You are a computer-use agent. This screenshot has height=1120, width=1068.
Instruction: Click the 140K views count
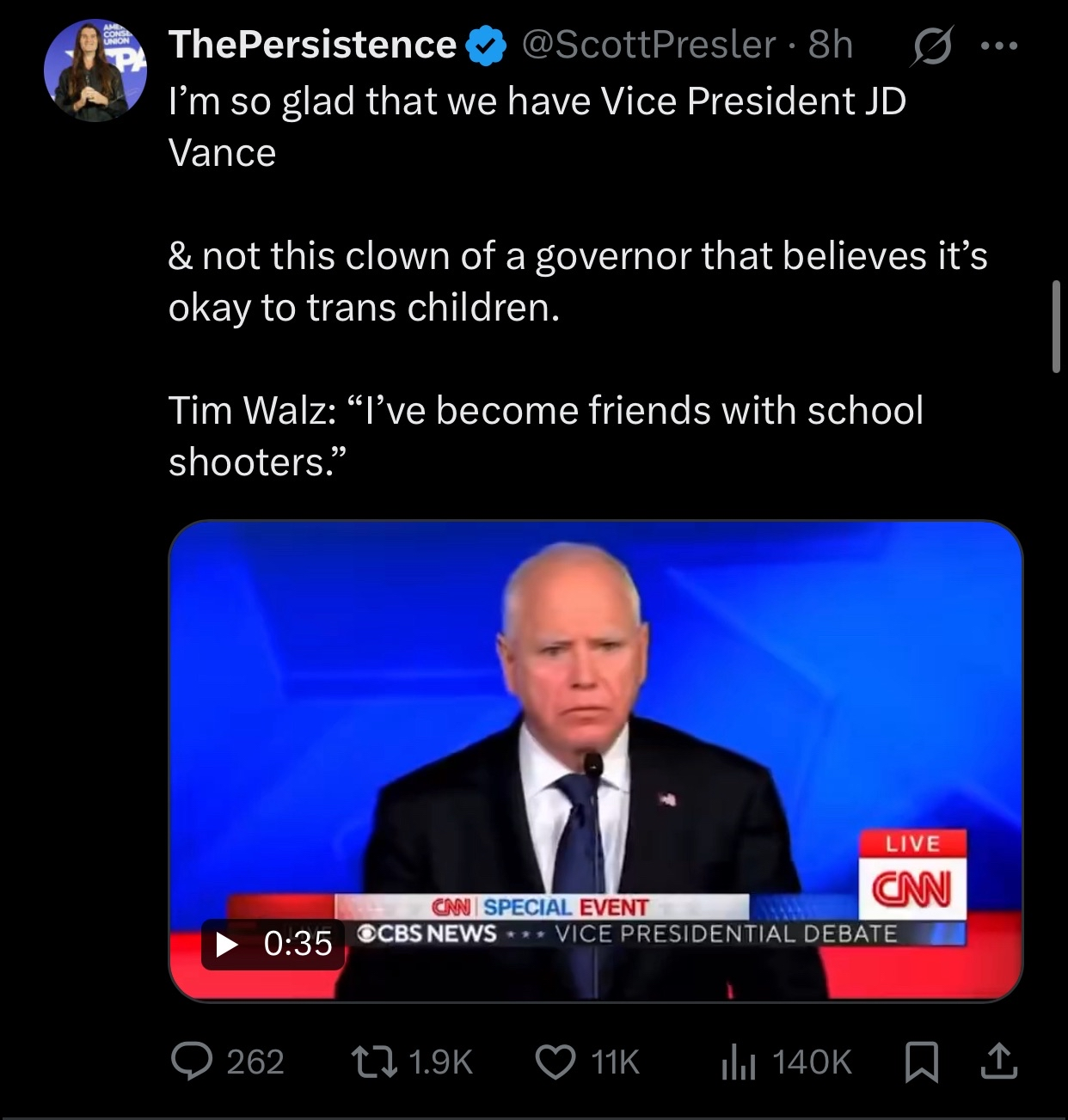[812, 1062]
